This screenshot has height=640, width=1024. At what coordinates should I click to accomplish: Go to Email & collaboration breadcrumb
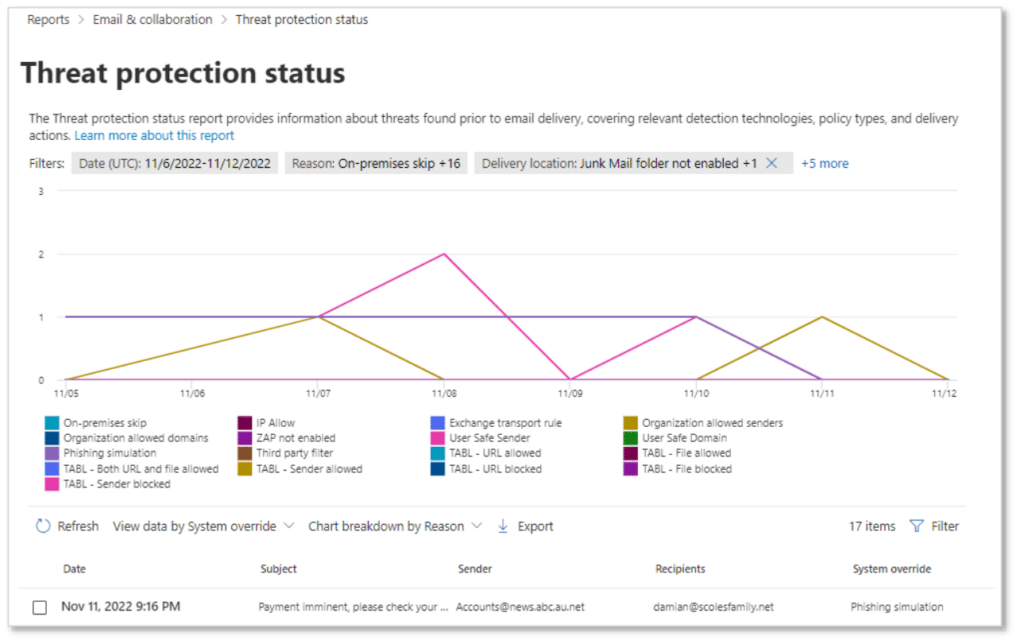click(x=152, y=19)
